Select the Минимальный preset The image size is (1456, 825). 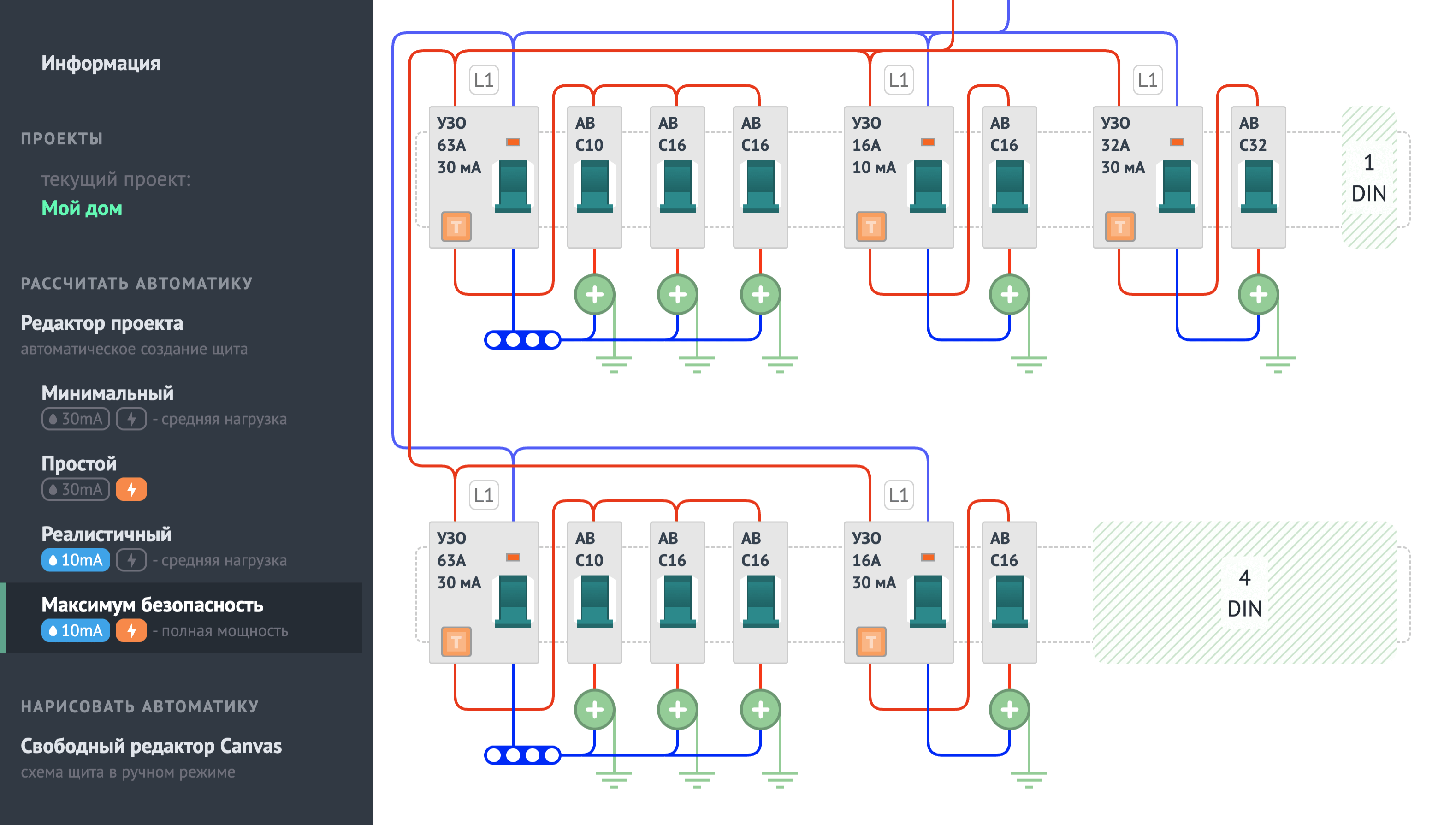[107, 392]
